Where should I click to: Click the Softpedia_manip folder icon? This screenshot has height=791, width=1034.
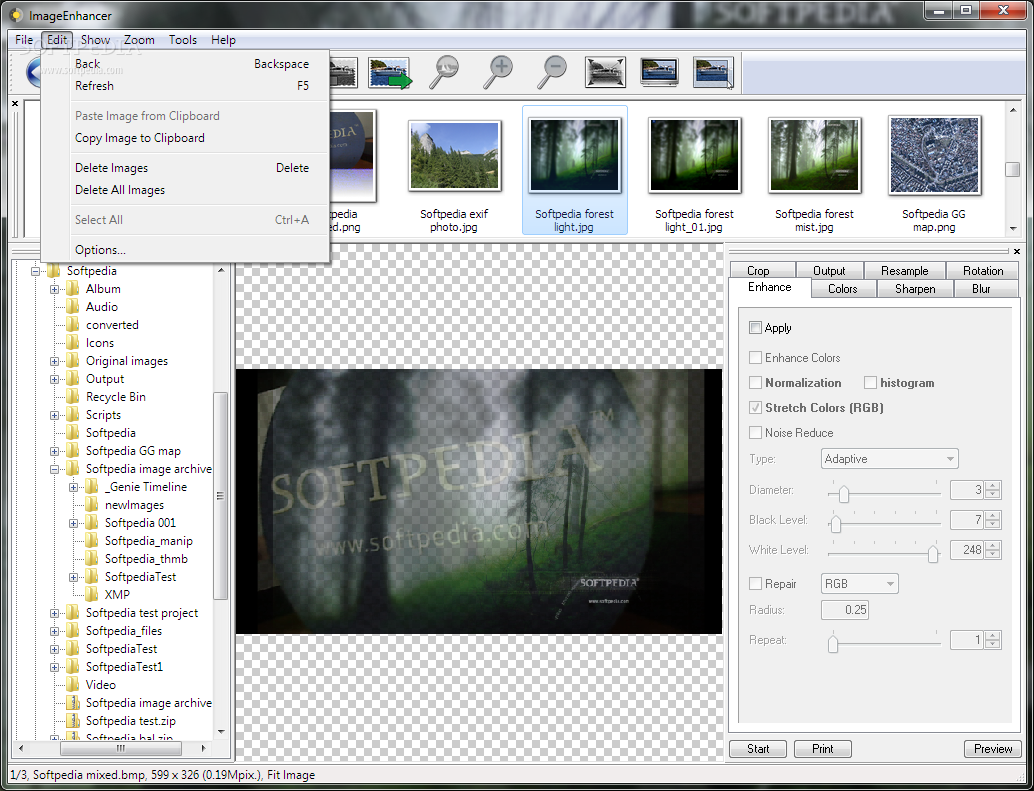92,541
